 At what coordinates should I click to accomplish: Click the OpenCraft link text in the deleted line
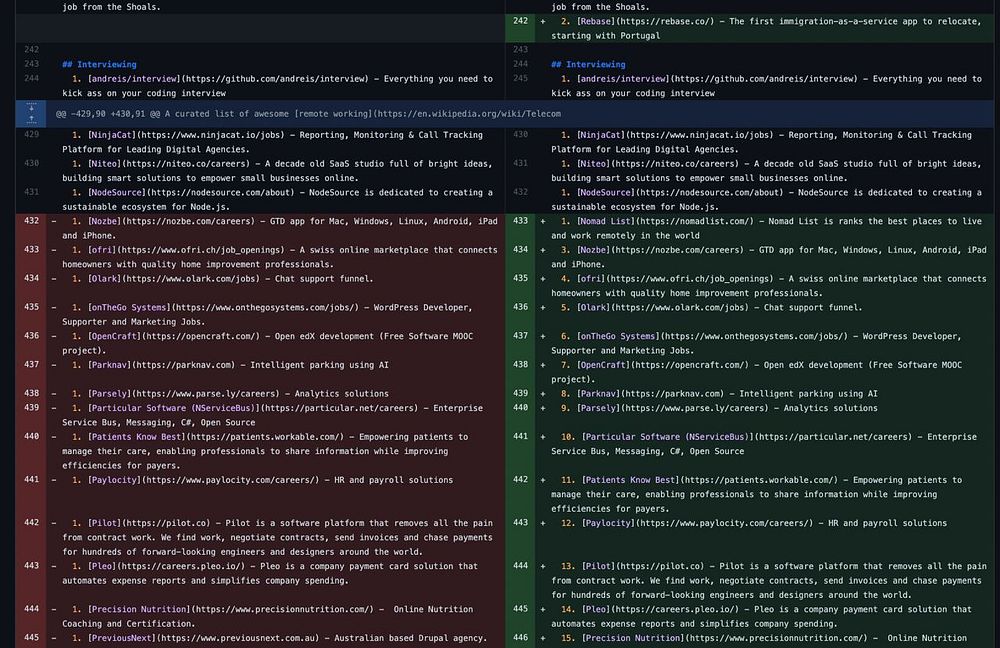coord(116,337)
